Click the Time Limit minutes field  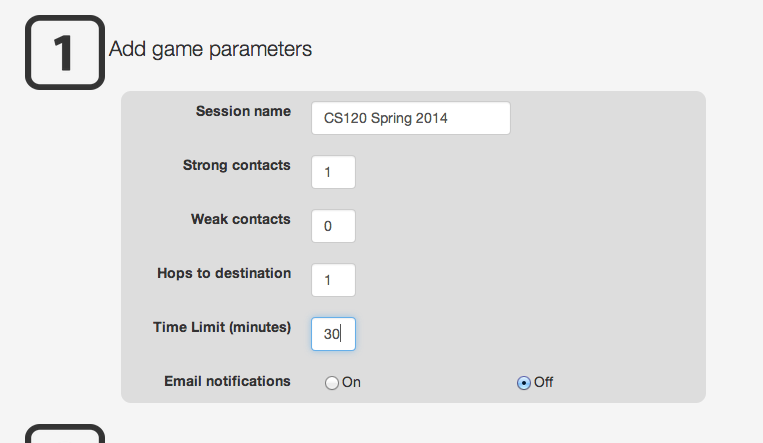click(333, 334)
